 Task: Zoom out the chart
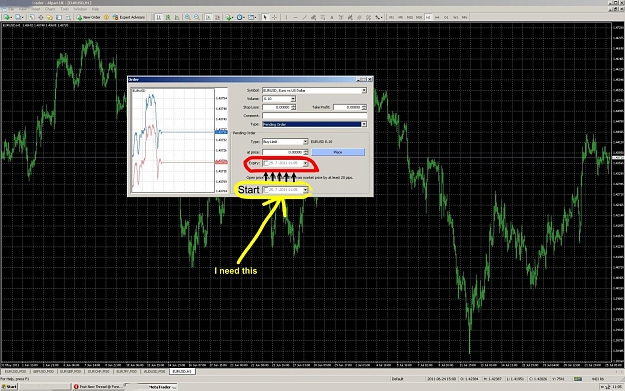[x=197, y=17]
